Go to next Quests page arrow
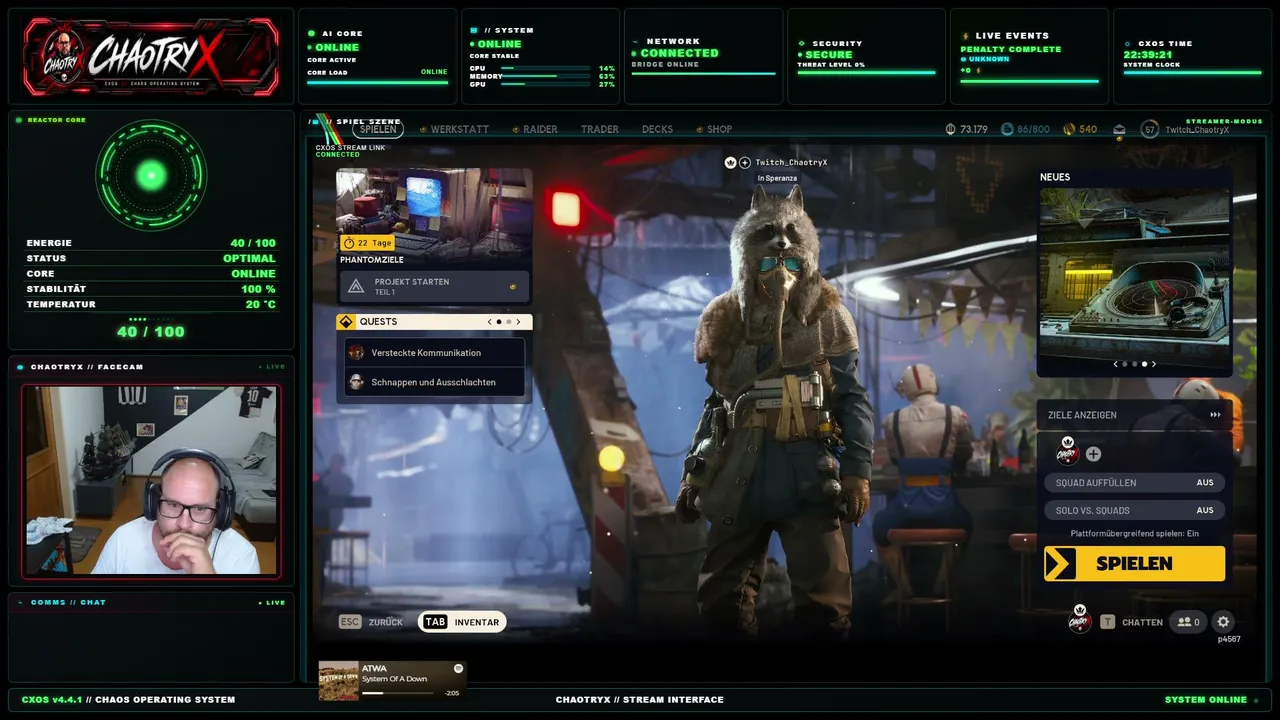The width and height of the screenshot is (1280, 720). coord(519,322)
